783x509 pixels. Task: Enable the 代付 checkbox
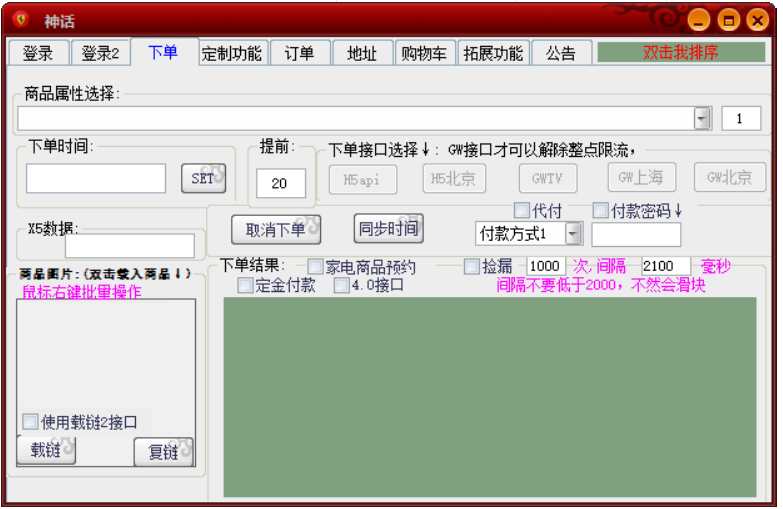point(522,211)
